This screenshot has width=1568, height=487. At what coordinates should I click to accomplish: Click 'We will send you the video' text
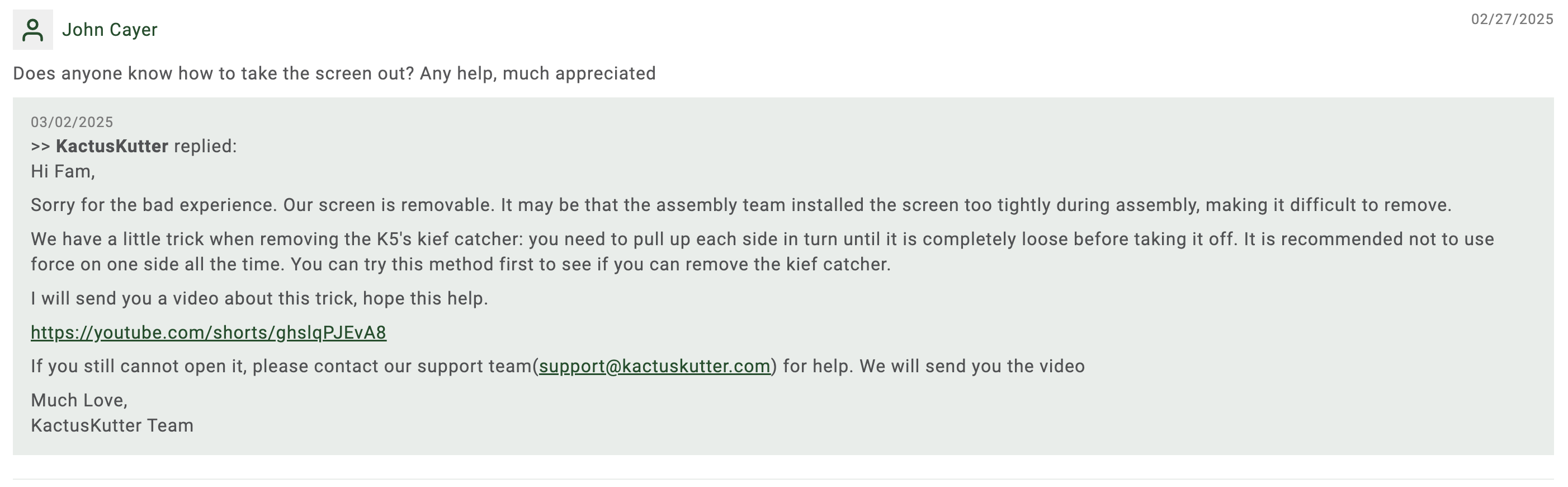pos(972,366)
